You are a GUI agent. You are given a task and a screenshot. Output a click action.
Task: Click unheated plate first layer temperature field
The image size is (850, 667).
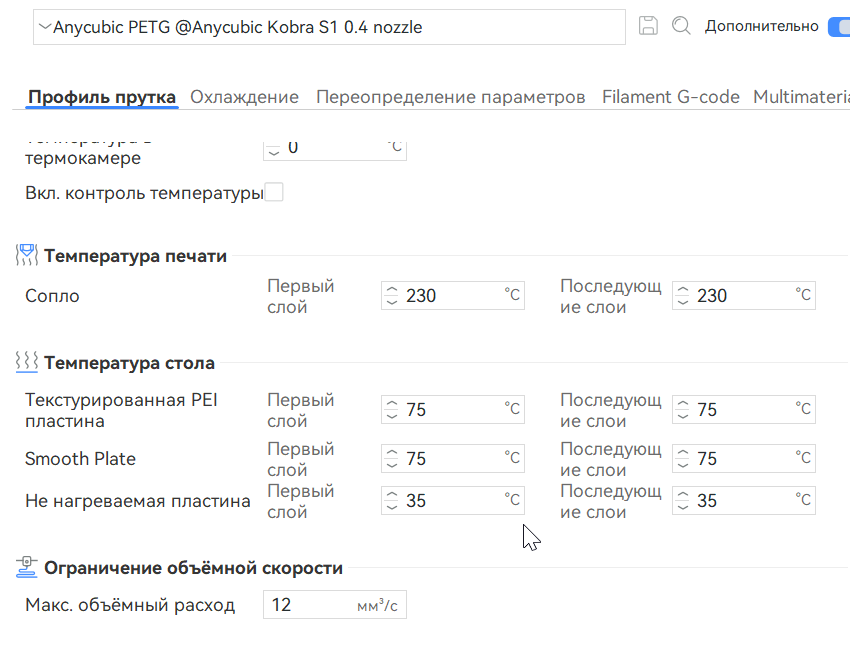(450, 501)
